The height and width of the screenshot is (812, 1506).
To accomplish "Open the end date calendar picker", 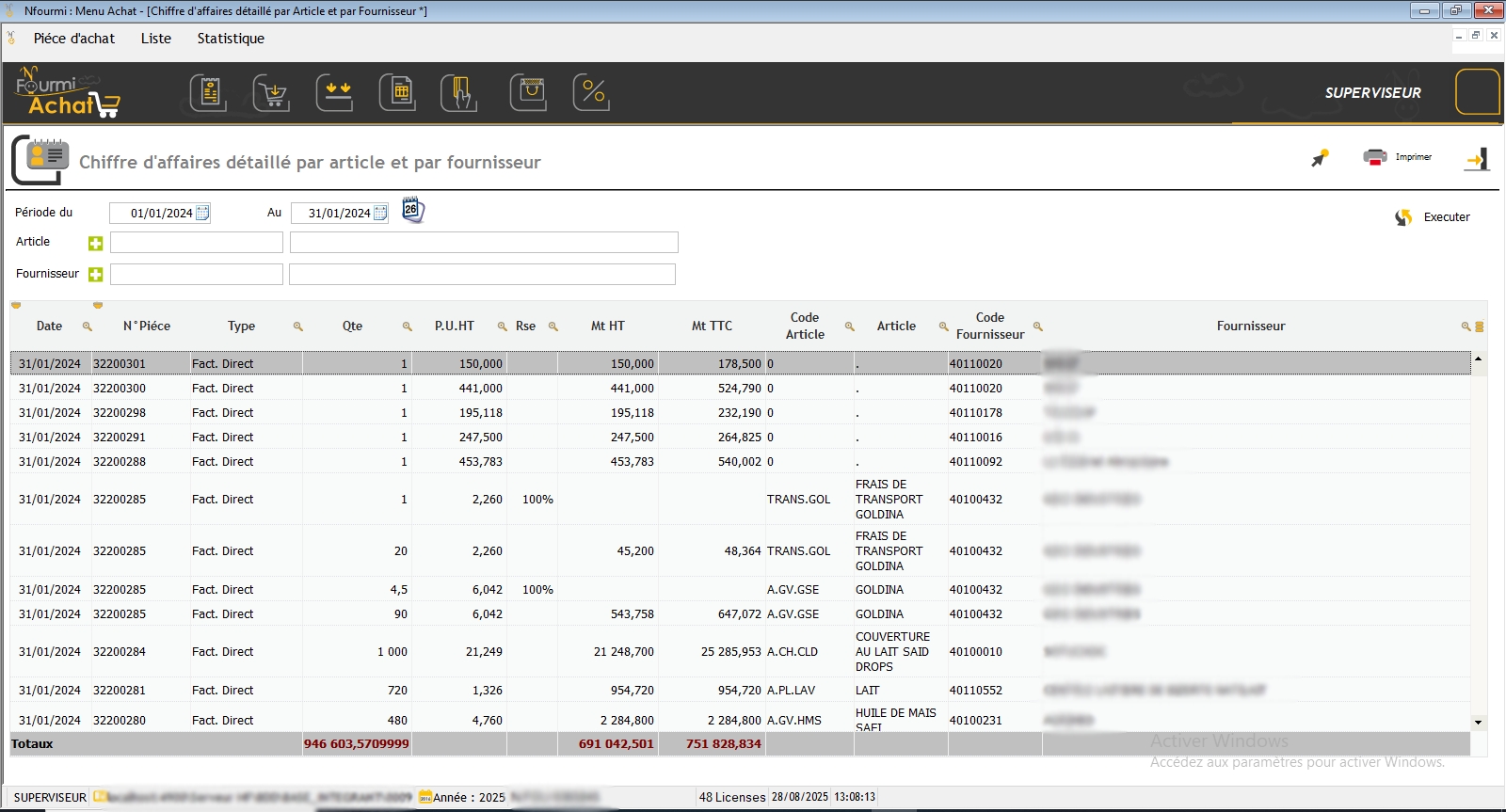I will pyautogui.click(x=380, y=214).
